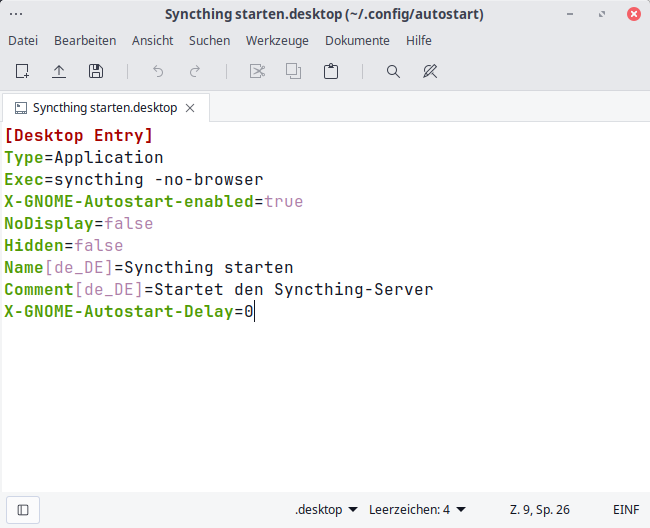The image size is (650, 528).
Task: Open the Ansicht menu
Action: [153, 41]
